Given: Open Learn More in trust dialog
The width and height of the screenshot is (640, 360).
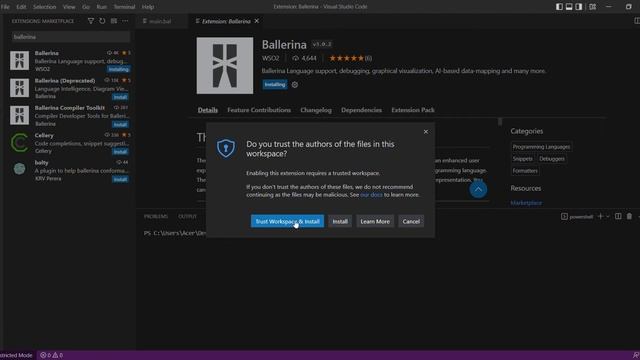Looking at the screenshot, I should [375, 221].
